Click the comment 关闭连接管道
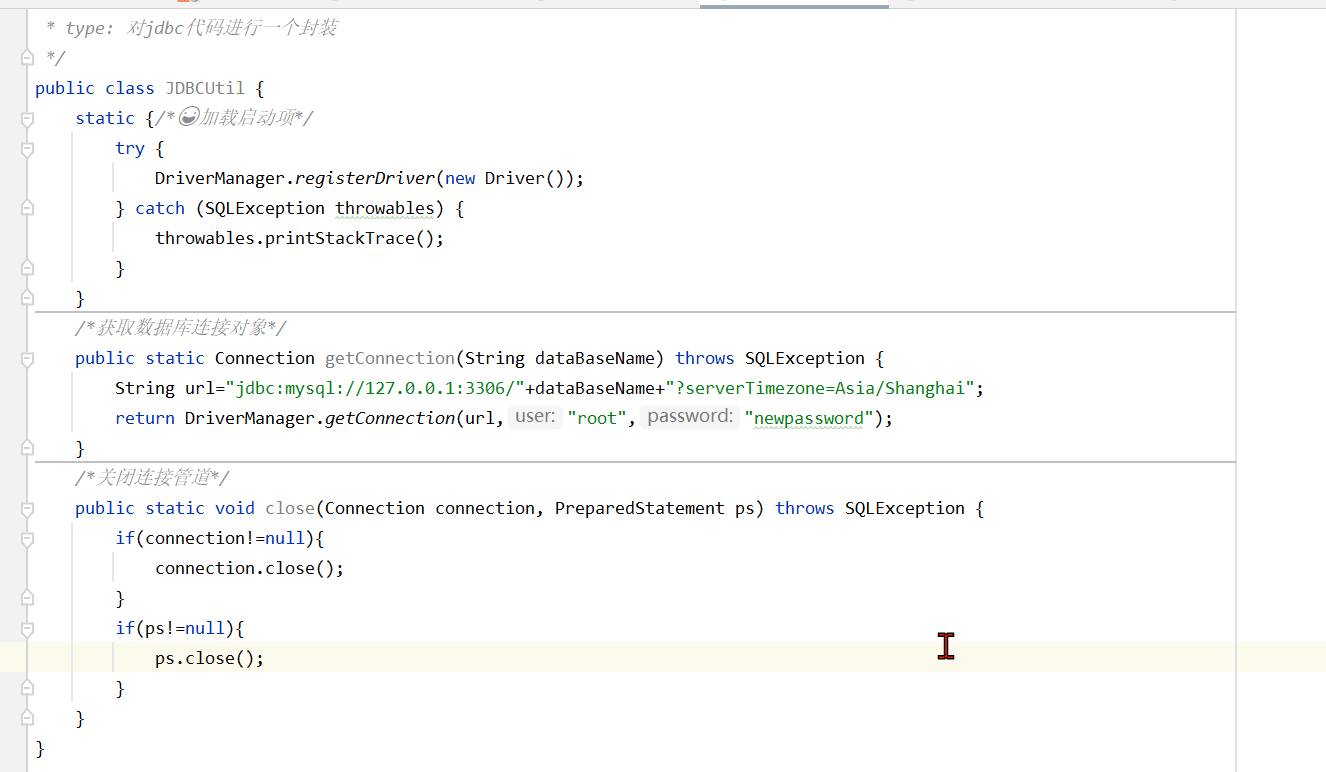This screenshot has height=772, width=1326. point(152,478)
